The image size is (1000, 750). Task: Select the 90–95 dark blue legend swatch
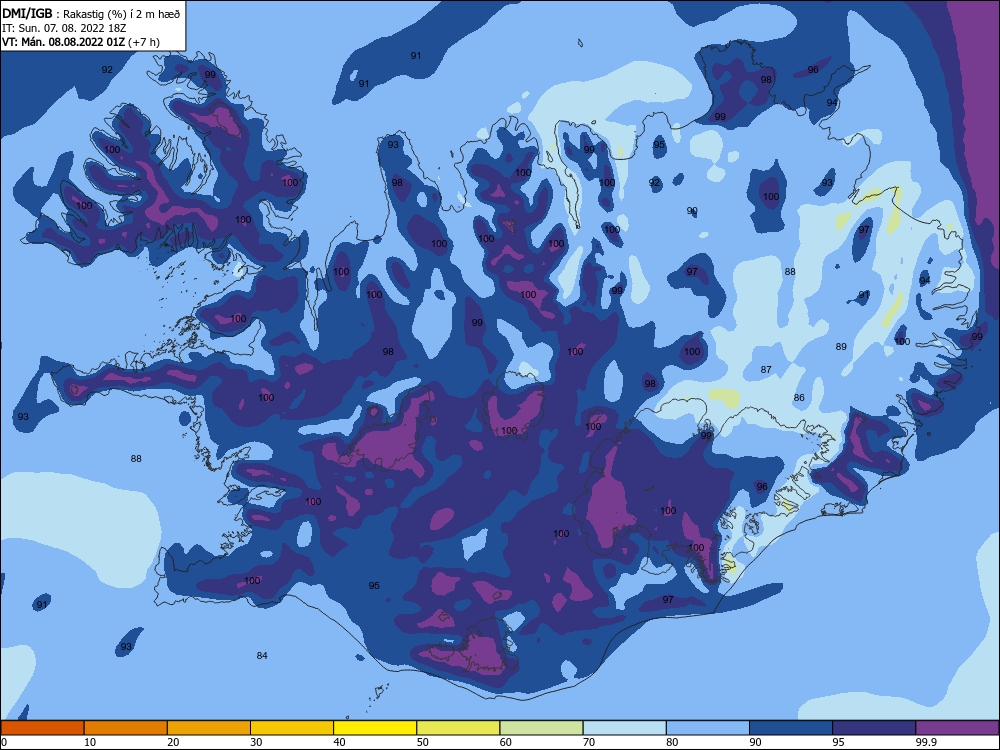tap(791, 728)
